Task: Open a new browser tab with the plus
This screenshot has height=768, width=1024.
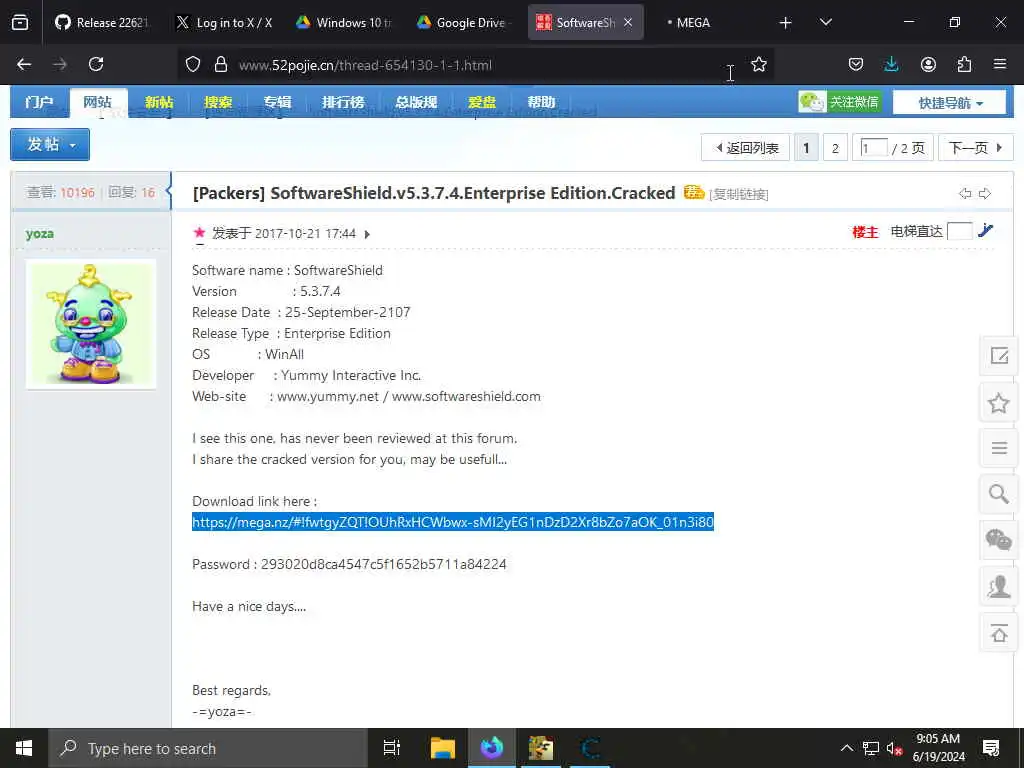Action: [786, 23]
